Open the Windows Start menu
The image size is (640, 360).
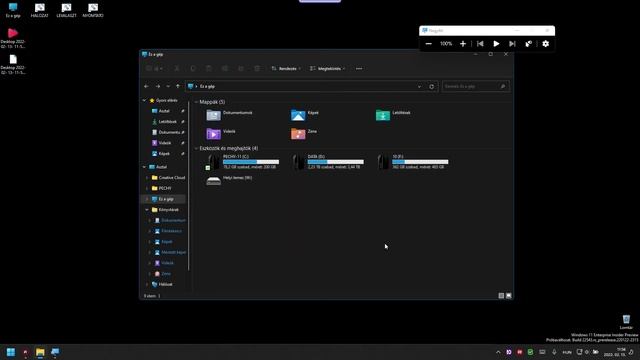coord(11,352)
